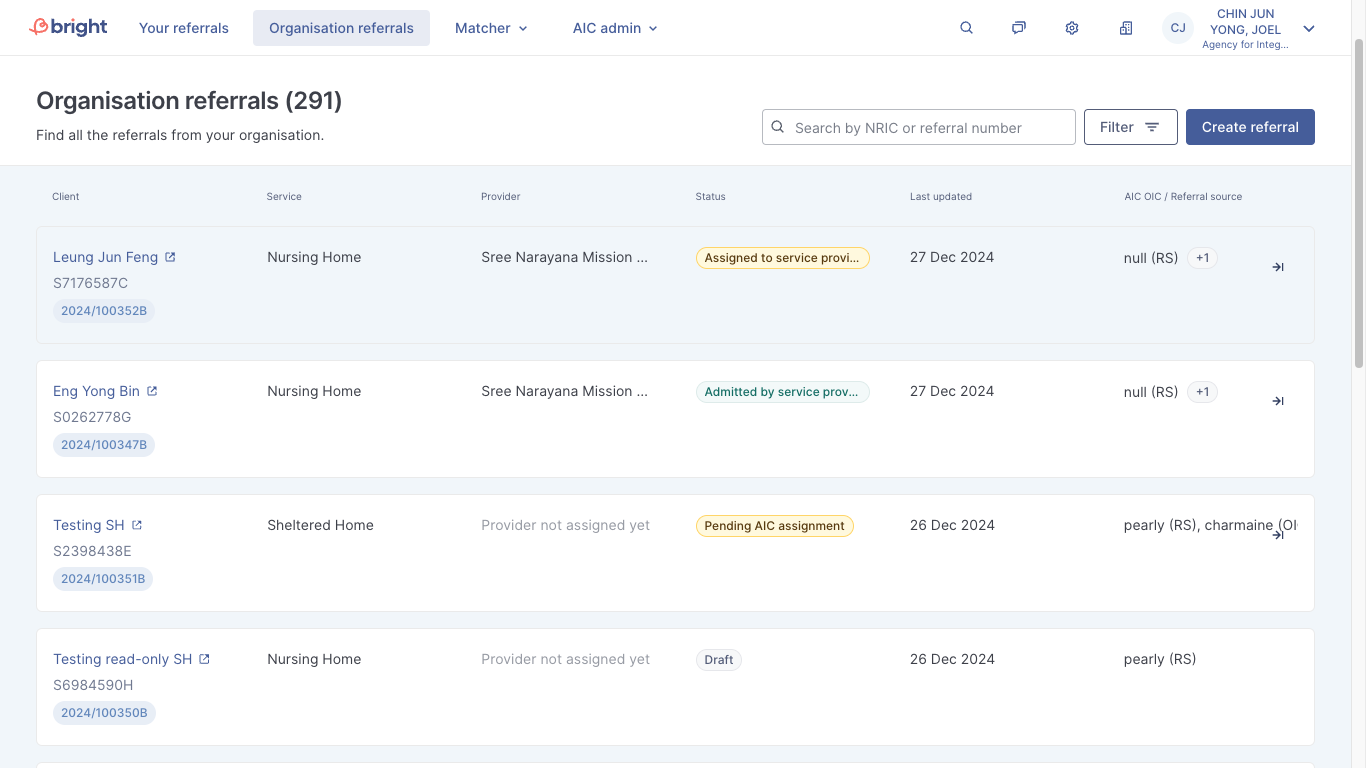Open the Testing read-only SH client link
1366x768 pixels.
coord(122,659)
